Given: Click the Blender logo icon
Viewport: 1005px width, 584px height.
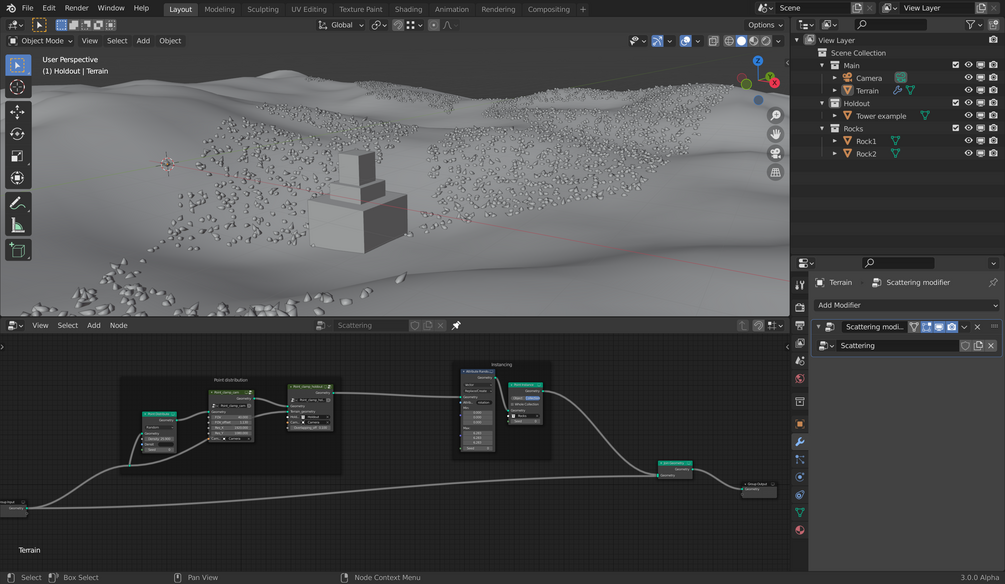Looking at the screenshot, I should click(x=10, y=8).
